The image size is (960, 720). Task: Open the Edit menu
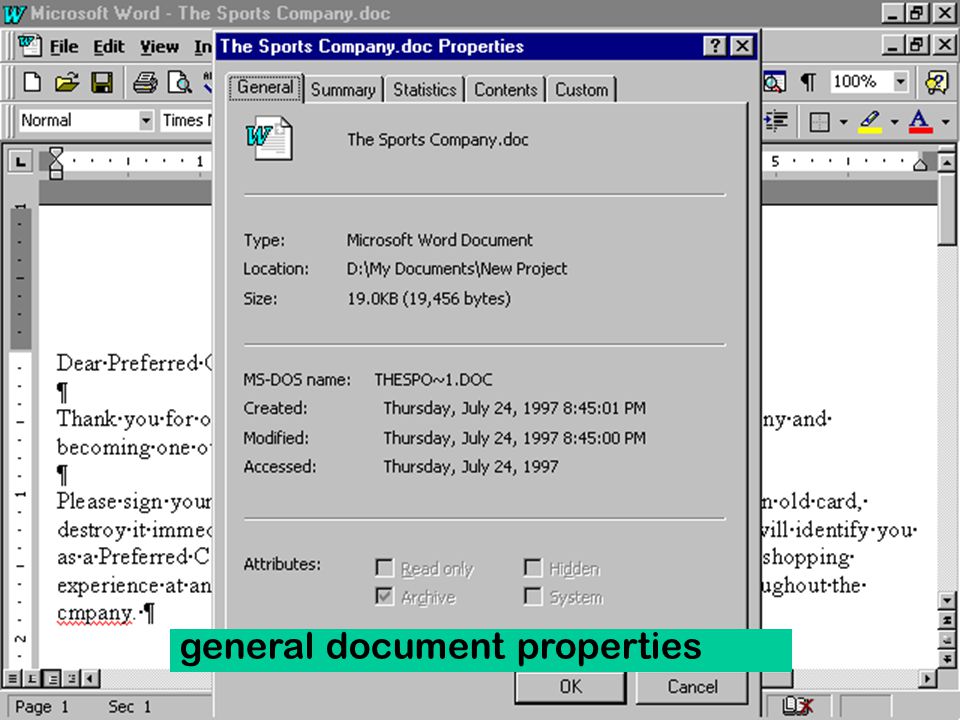click(108, 47)
